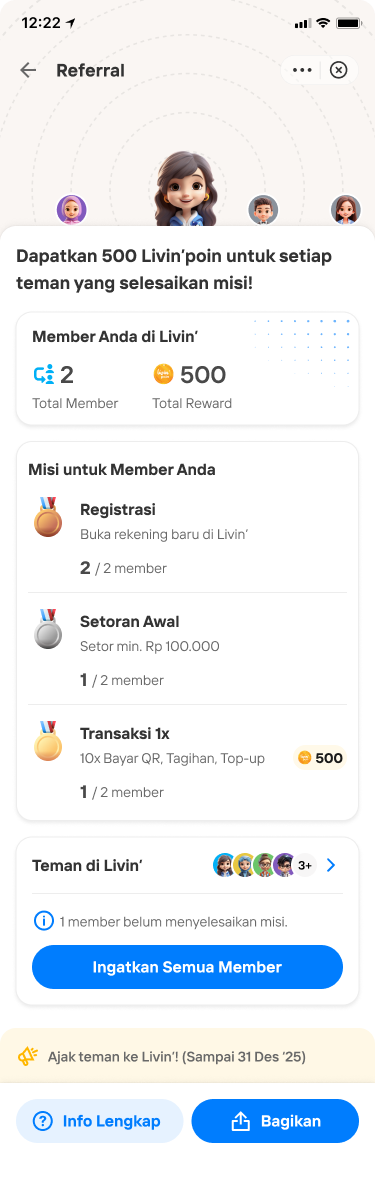Close the Referral mini app
375x1183 pixels.
[340, 70]
